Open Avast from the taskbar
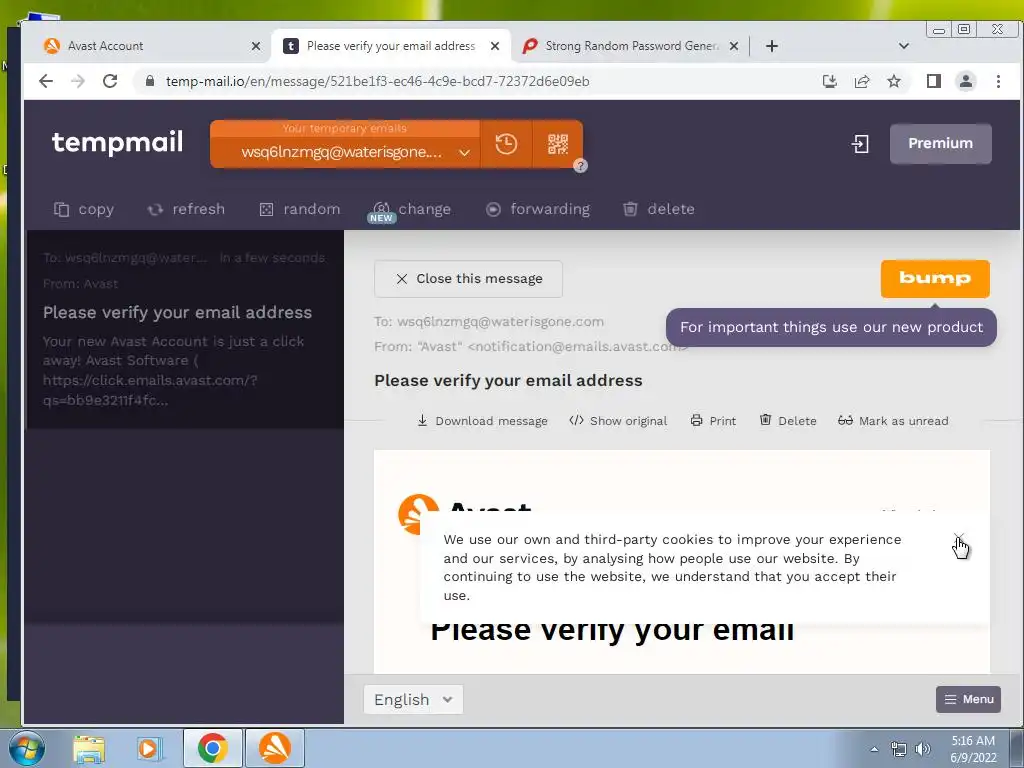 [x=275, y=748]
